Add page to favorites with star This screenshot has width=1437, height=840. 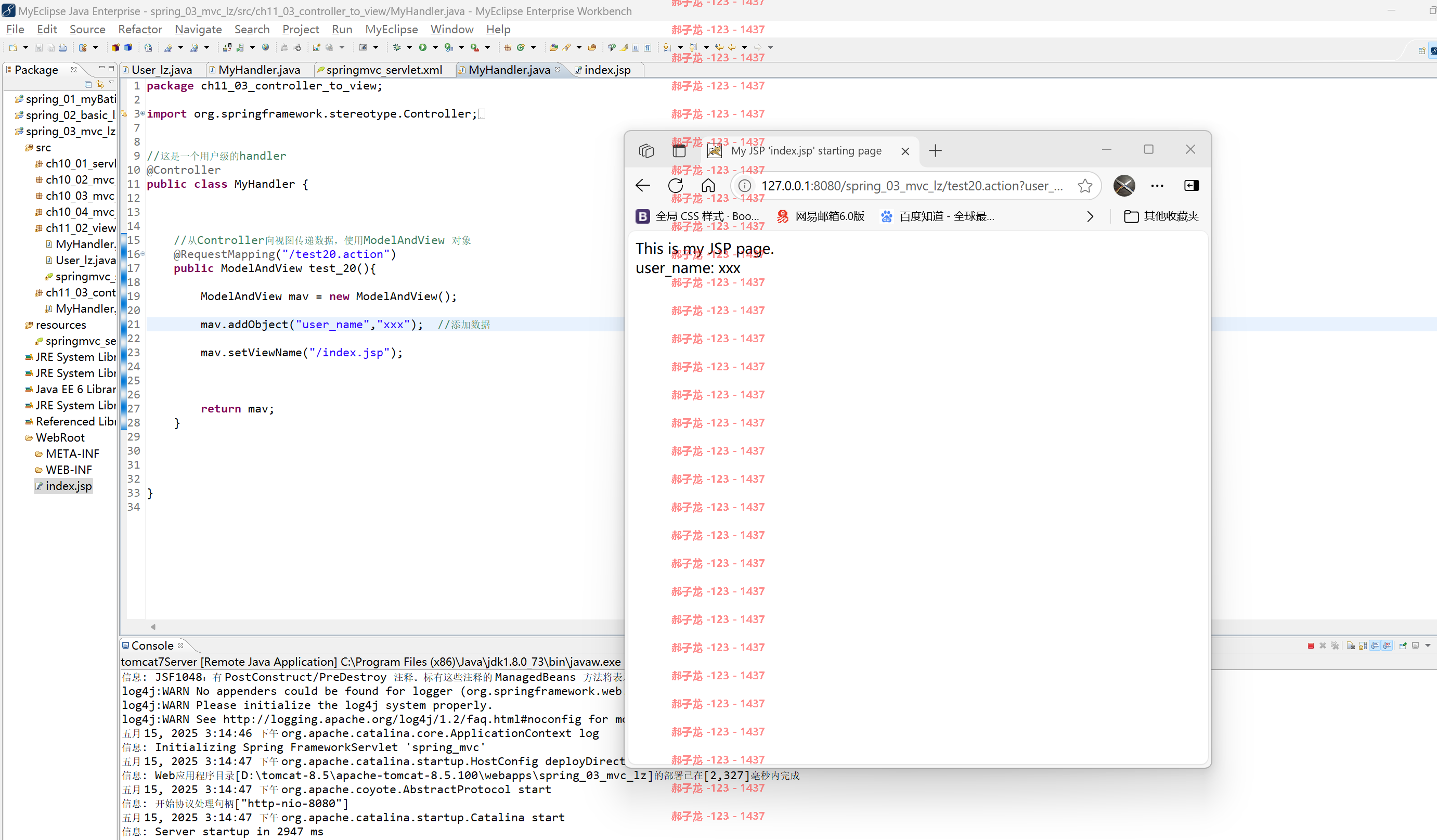coord(1084,185)
